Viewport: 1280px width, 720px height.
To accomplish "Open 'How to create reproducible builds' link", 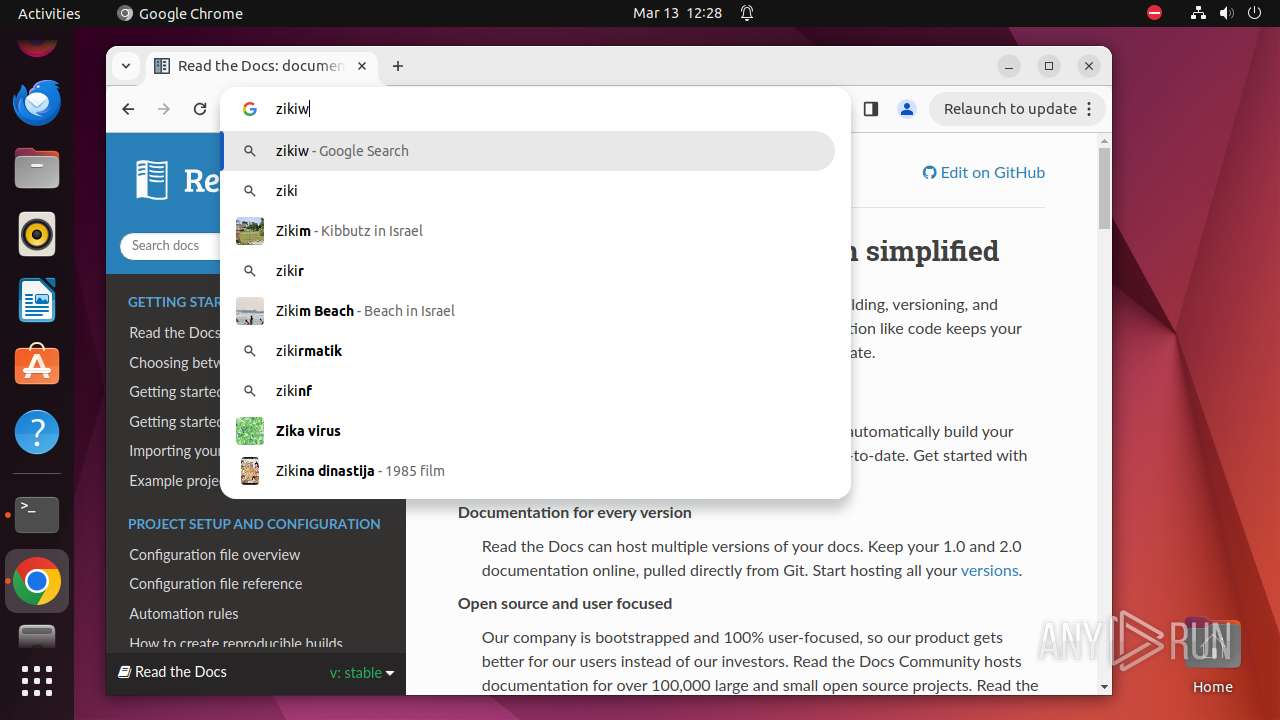I will click(x=235, y=643).
